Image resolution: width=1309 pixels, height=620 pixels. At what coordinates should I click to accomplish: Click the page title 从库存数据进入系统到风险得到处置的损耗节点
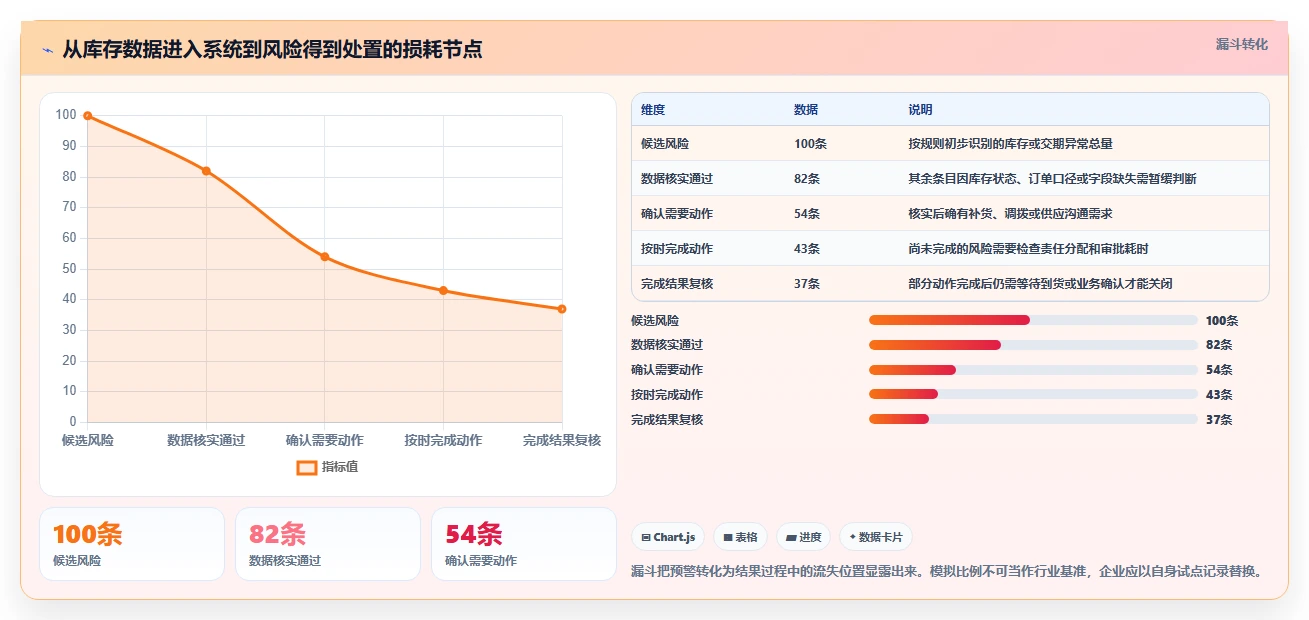coord(272,49)
